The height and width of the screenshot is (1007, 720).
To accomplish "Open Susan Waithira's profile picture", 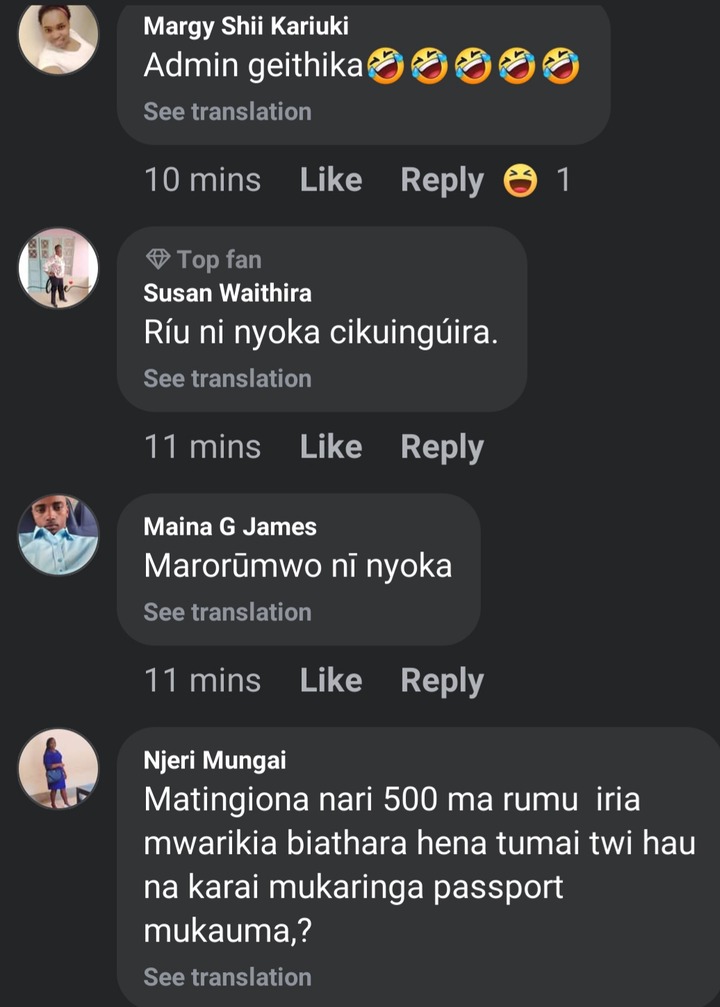I will click(x=59, y=267).
